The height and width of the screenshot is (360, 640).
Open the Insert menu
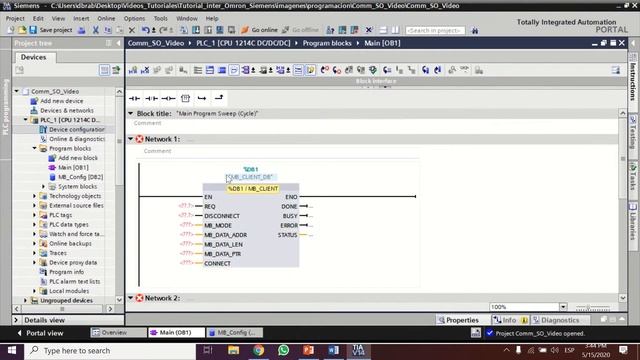[81, 18]
